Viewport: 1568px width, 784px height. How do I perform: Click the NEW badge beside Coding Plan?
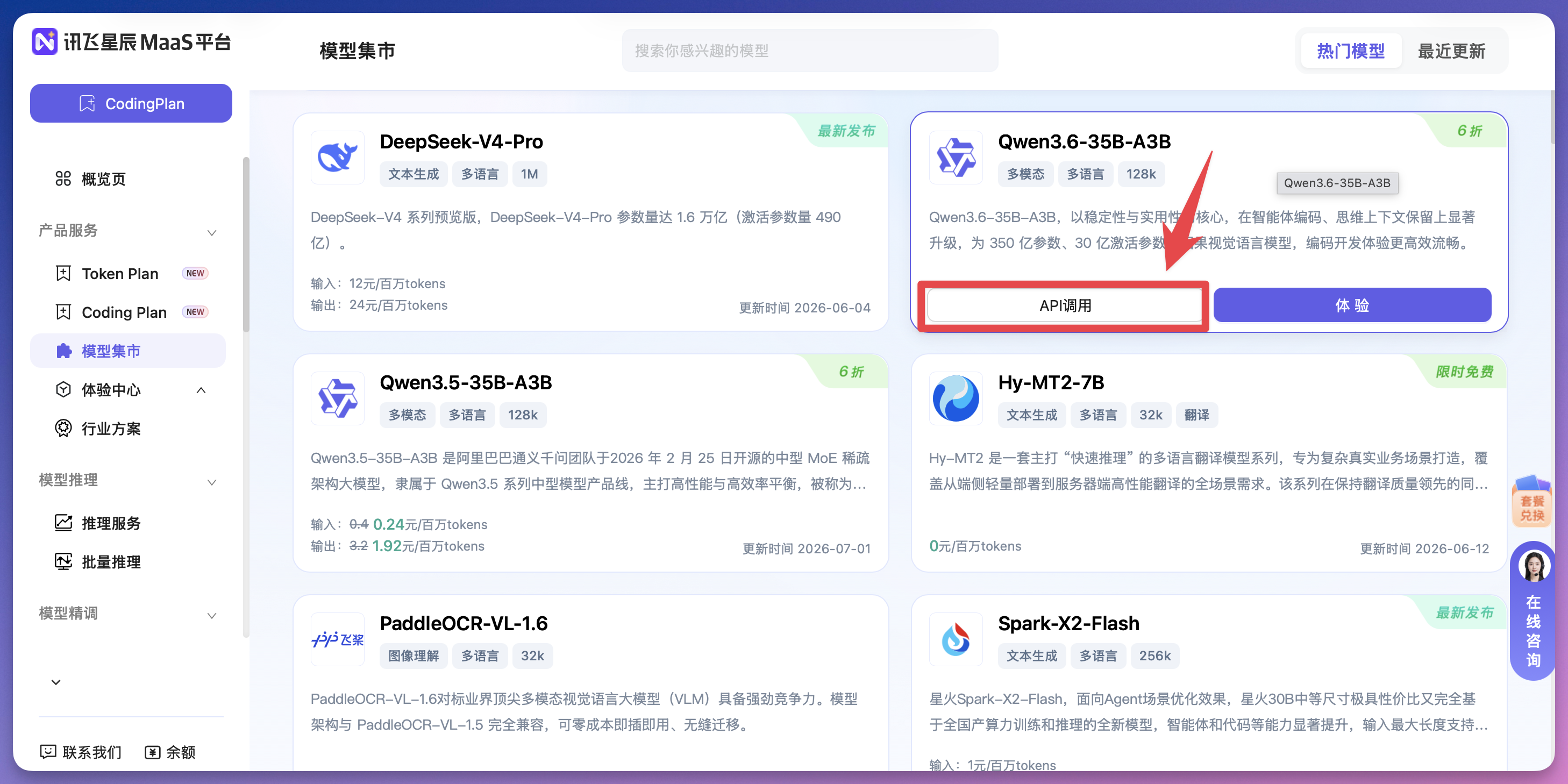pyautogui.click(x=195, y=312)
